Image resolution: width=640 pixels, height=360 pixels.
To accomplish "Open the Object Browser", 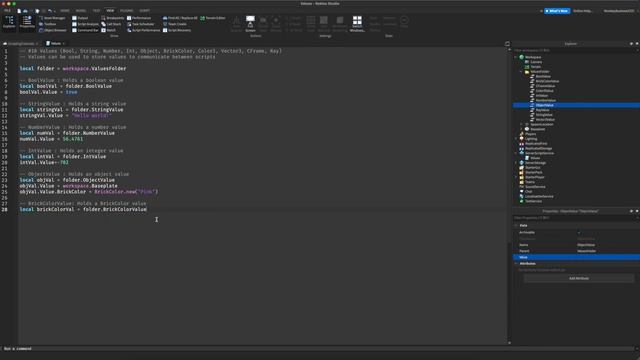I will click(x=53, y=30).
